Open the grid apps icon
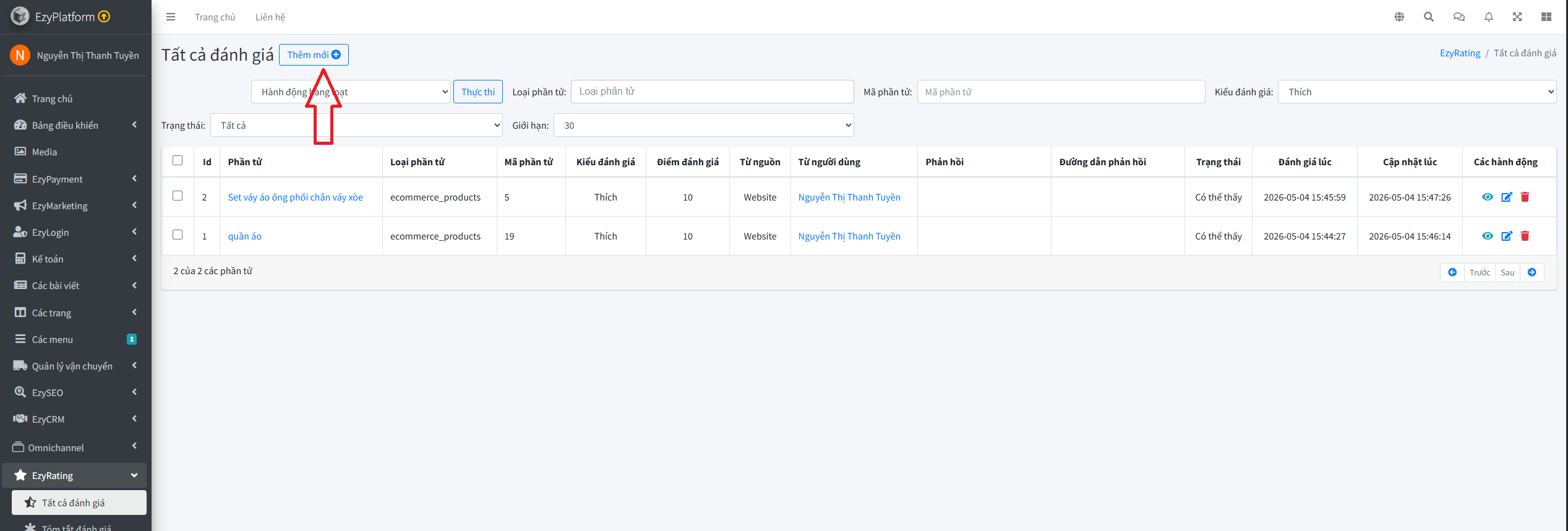The image size is (1568, 531). [1546, 17]
